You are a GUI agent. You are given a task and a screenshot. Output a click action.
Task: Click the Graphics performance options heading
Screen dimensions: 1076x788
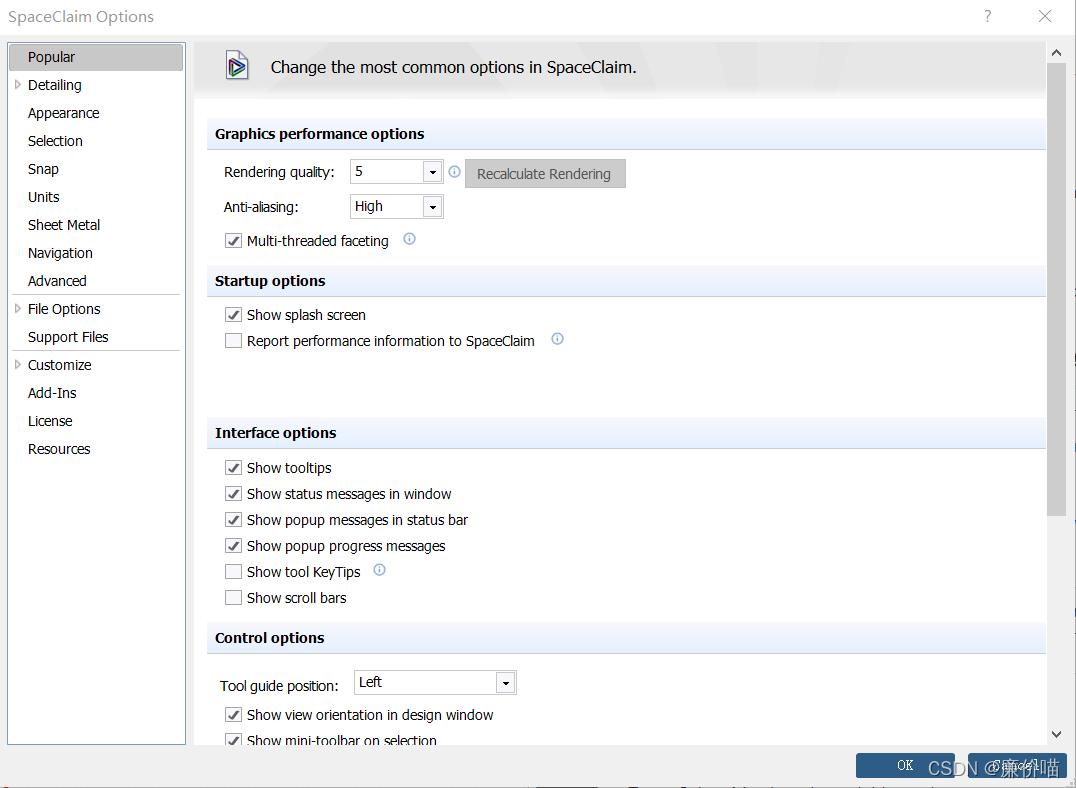pos(319,134)
